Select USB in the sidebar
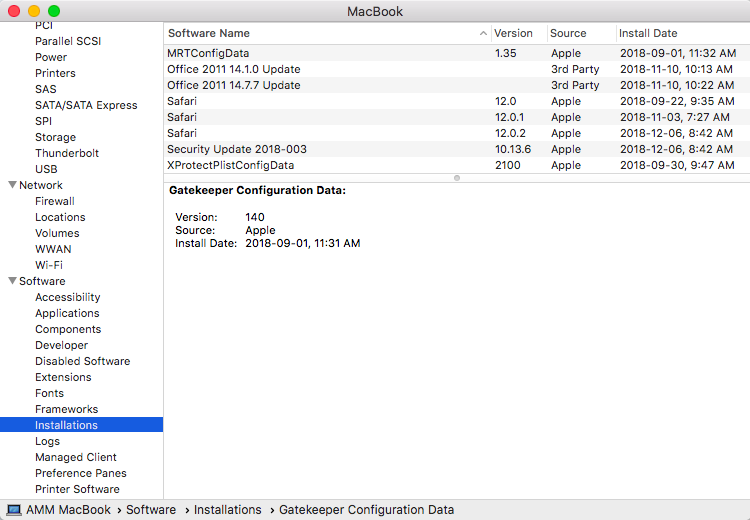750x520 pixels. [x=46, y=169]
